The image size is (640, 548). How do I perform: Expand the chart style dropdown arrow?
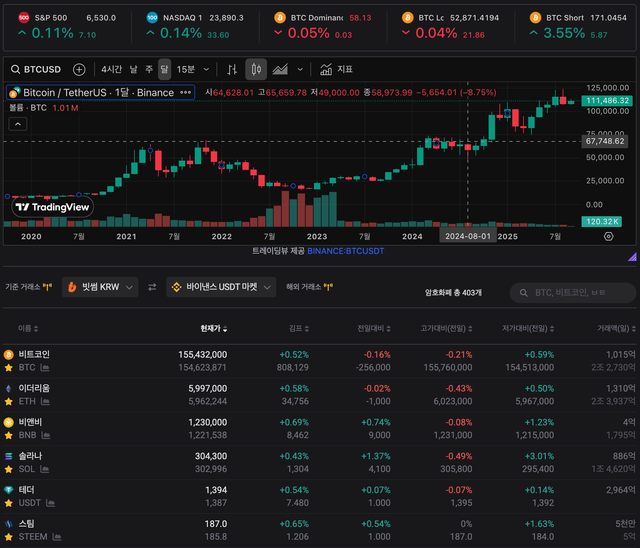(300, 69)
